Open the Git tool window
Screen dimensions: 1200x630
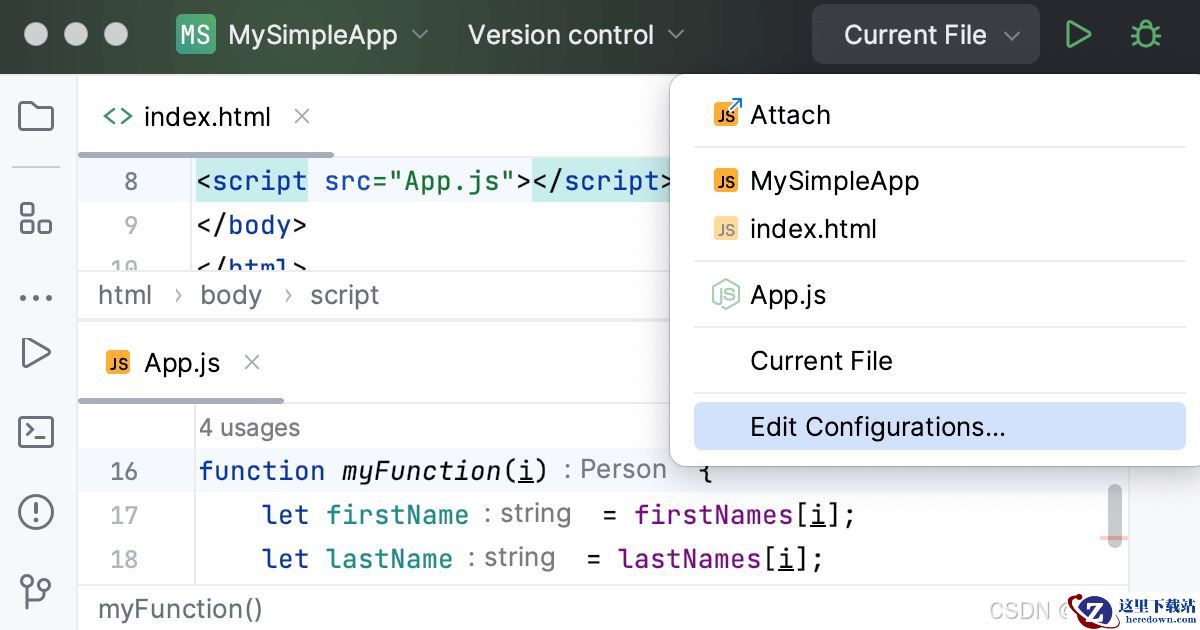[36, 590]
